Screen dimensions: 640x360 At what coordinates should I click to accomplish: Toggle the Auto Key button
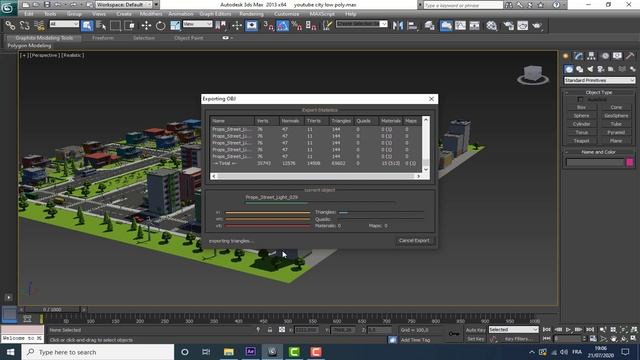[476, 330]
